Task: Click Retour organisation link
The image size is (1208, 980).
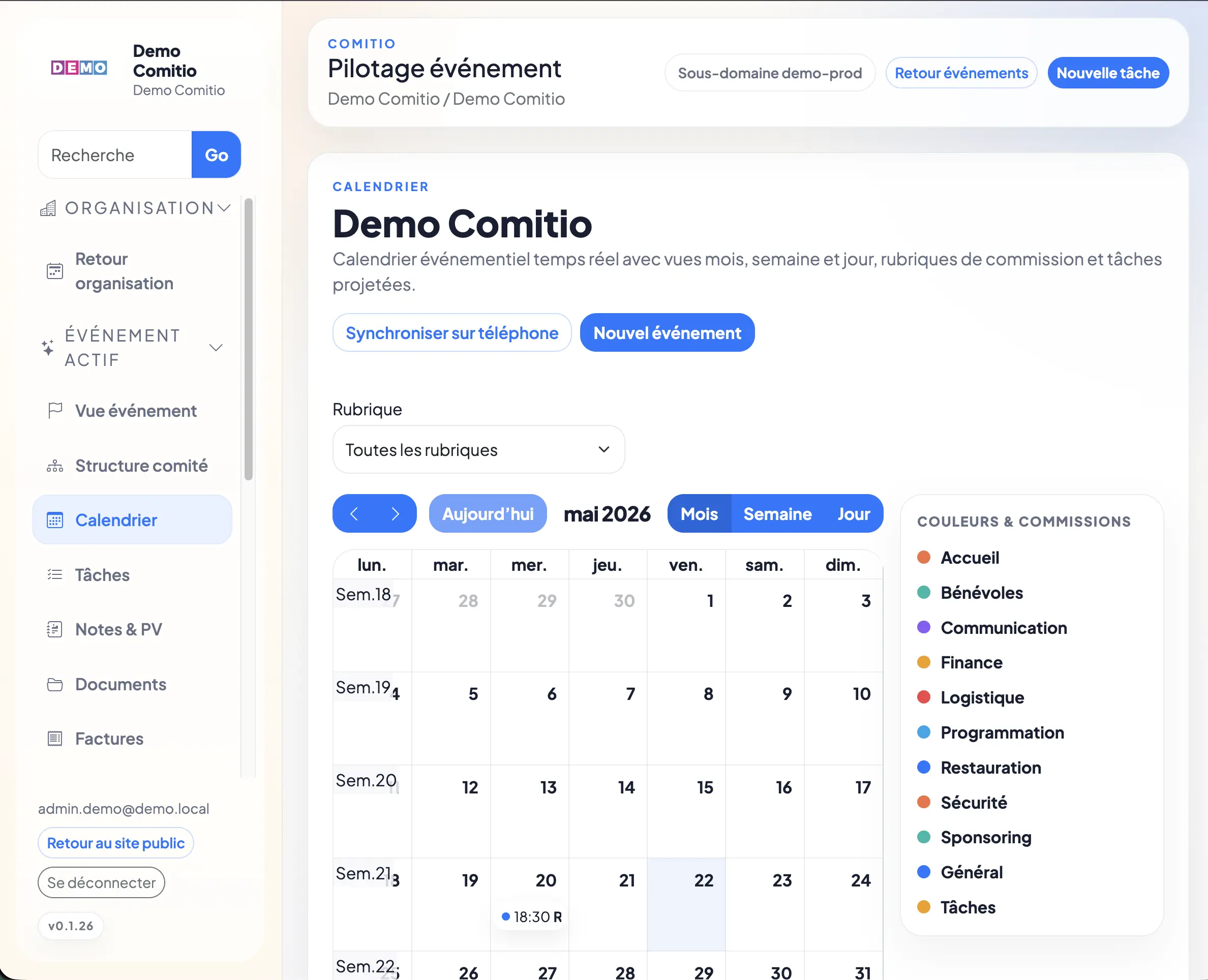Action: (132, 271)
